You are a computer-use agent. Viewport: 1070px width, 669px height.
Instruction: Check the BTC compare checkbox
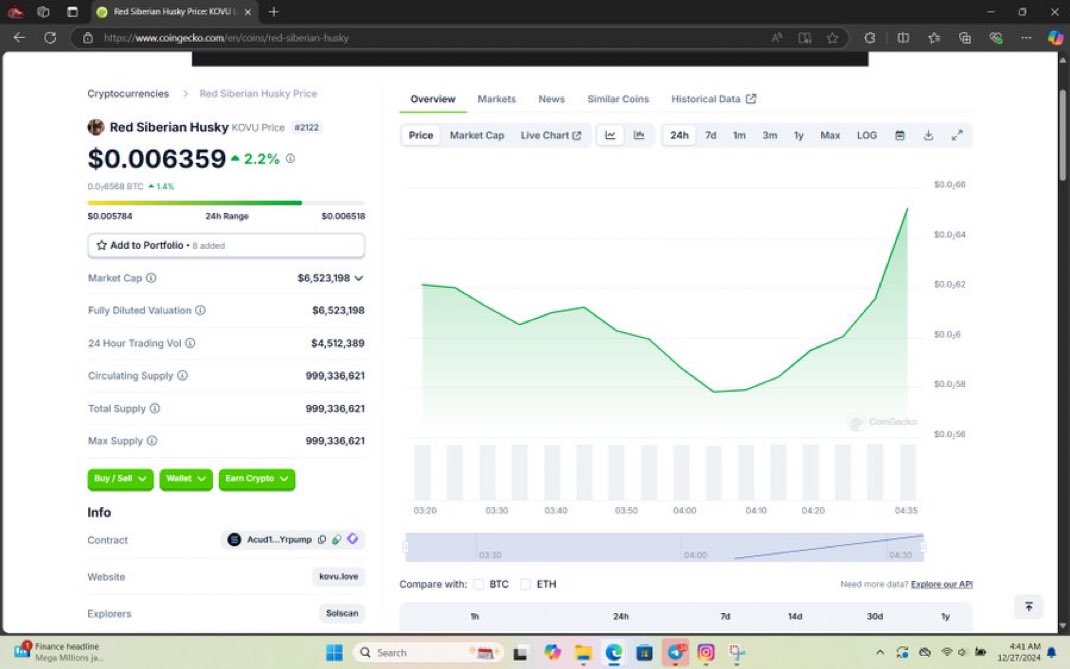click(x=479, y=584)
